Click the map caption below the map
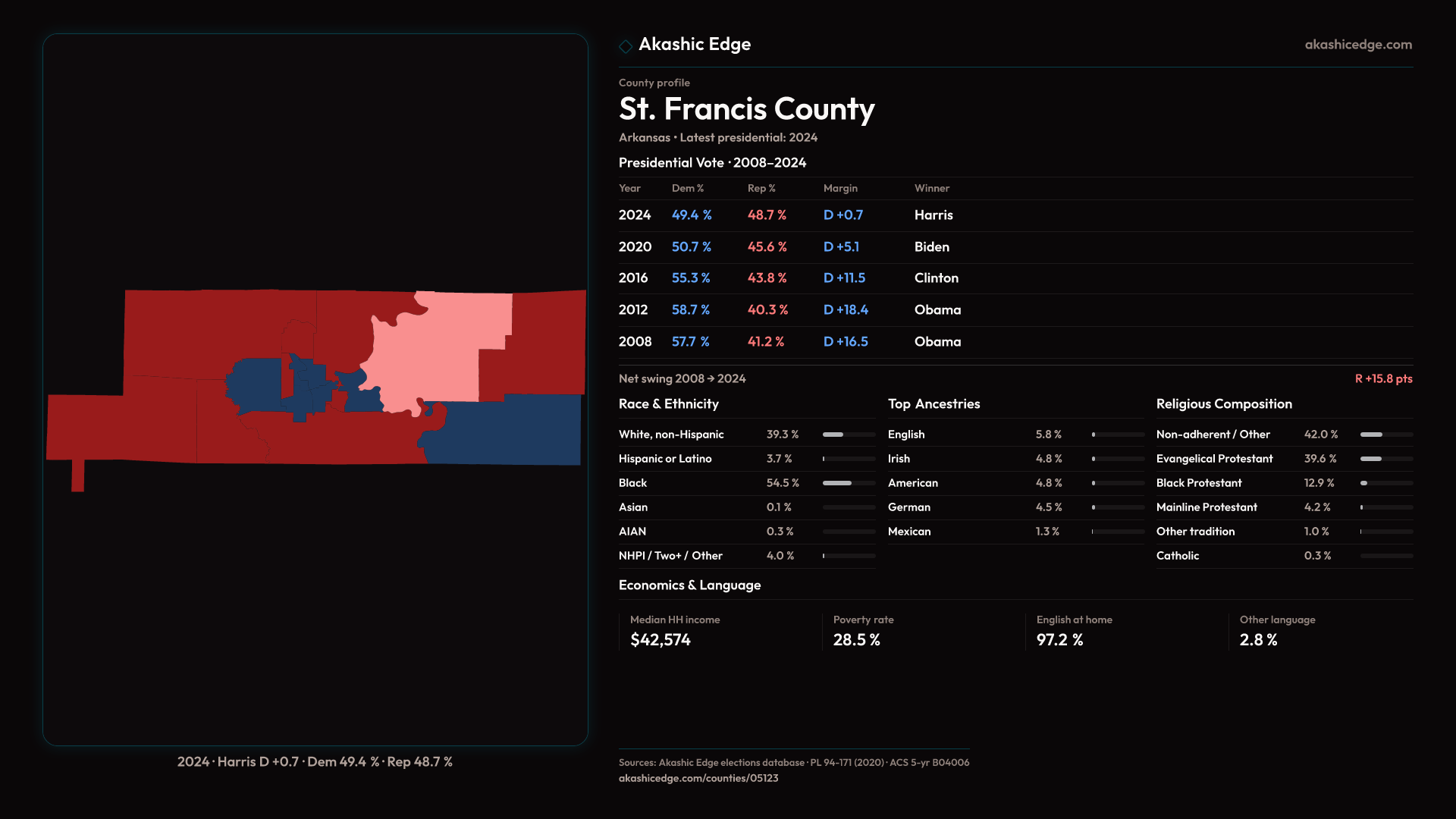Image resolution: width=1456 pixels, height=819 pixels. click(315, 762)
